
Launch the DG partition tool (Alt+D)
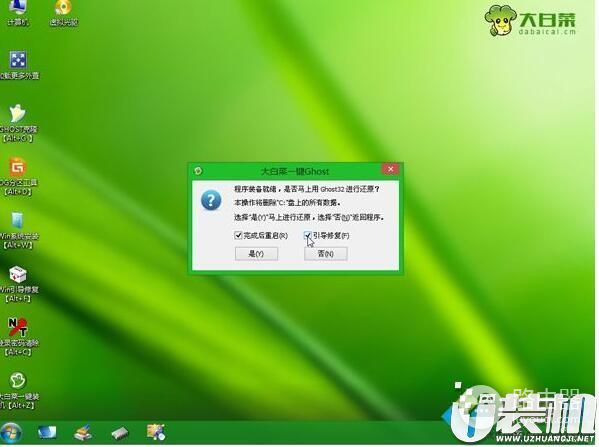pyautogui.click(x=18, y=177)
